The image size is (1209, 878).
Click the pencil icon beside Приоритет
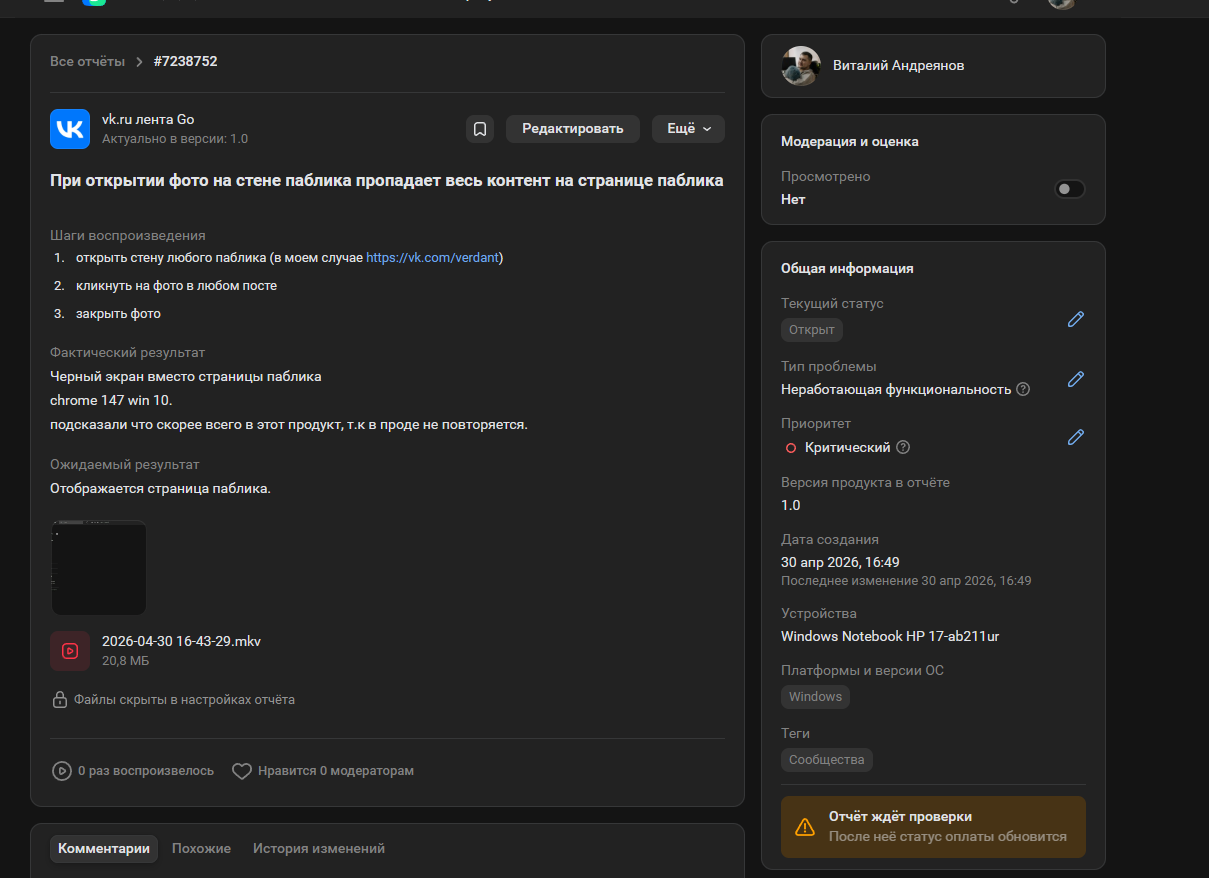[x=1076, y=437]
